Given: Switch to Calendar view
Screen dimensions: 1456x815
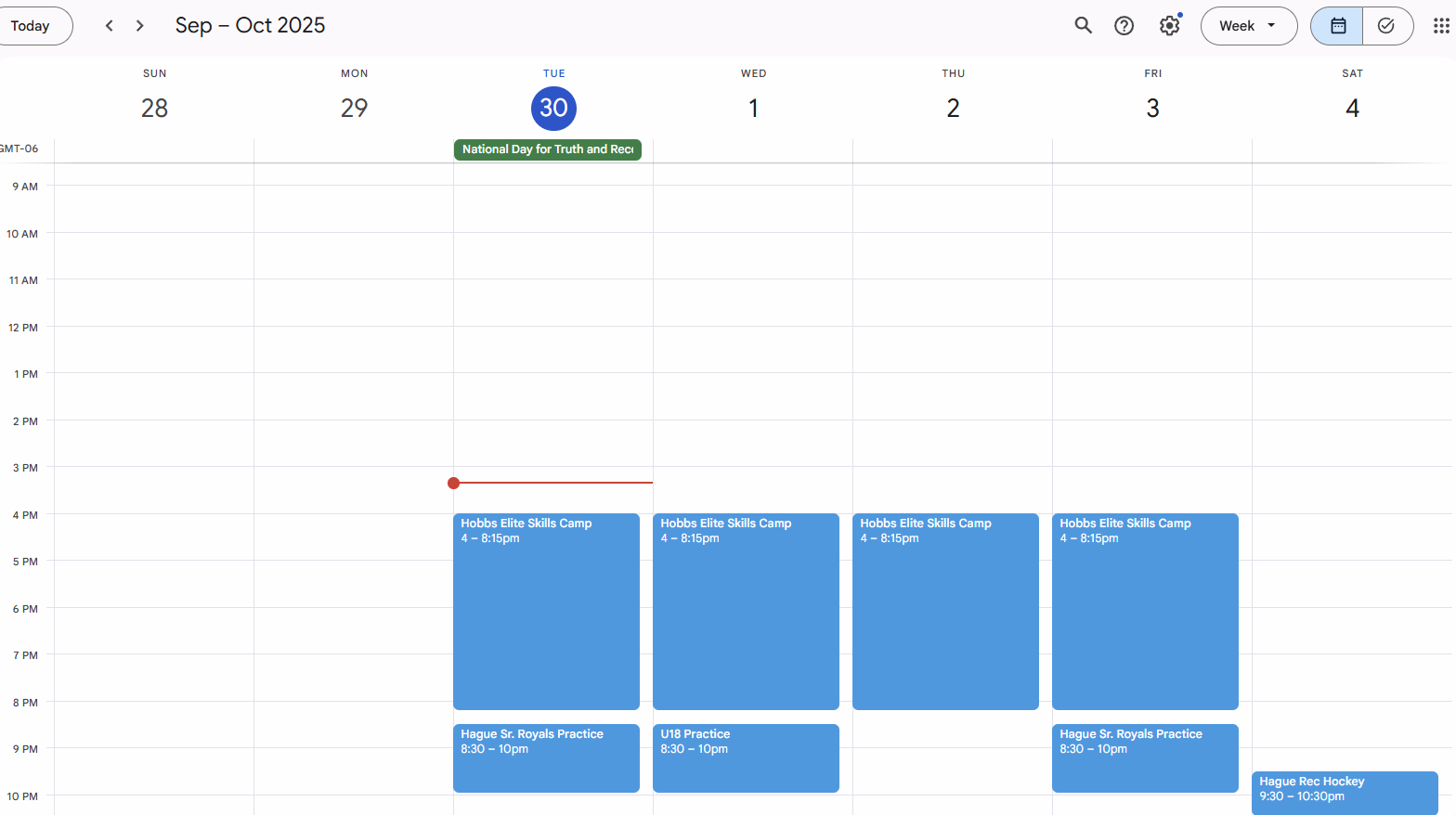Looking at the screenshot, I should click(1337, 26).
